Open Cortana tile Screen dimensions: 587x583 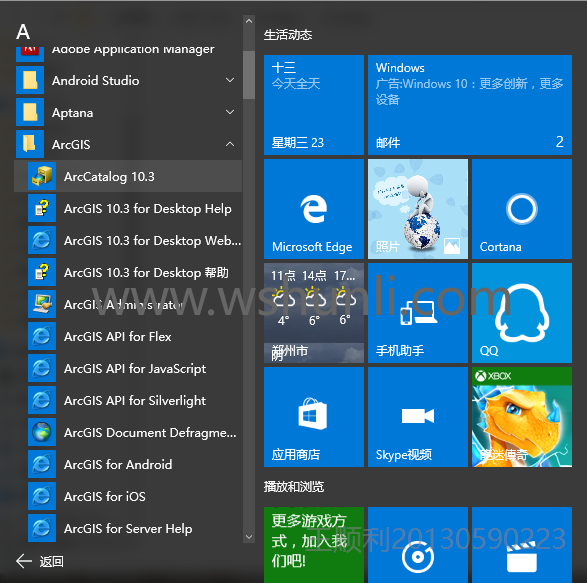point(522,209)
